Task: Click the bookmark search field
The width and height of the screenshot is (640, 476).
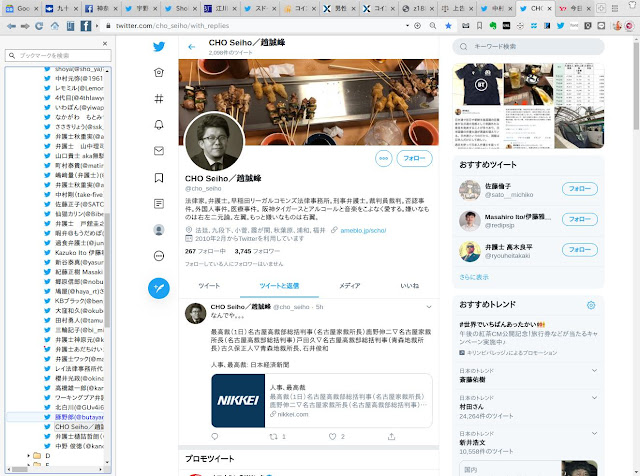Action: [58, 56]
